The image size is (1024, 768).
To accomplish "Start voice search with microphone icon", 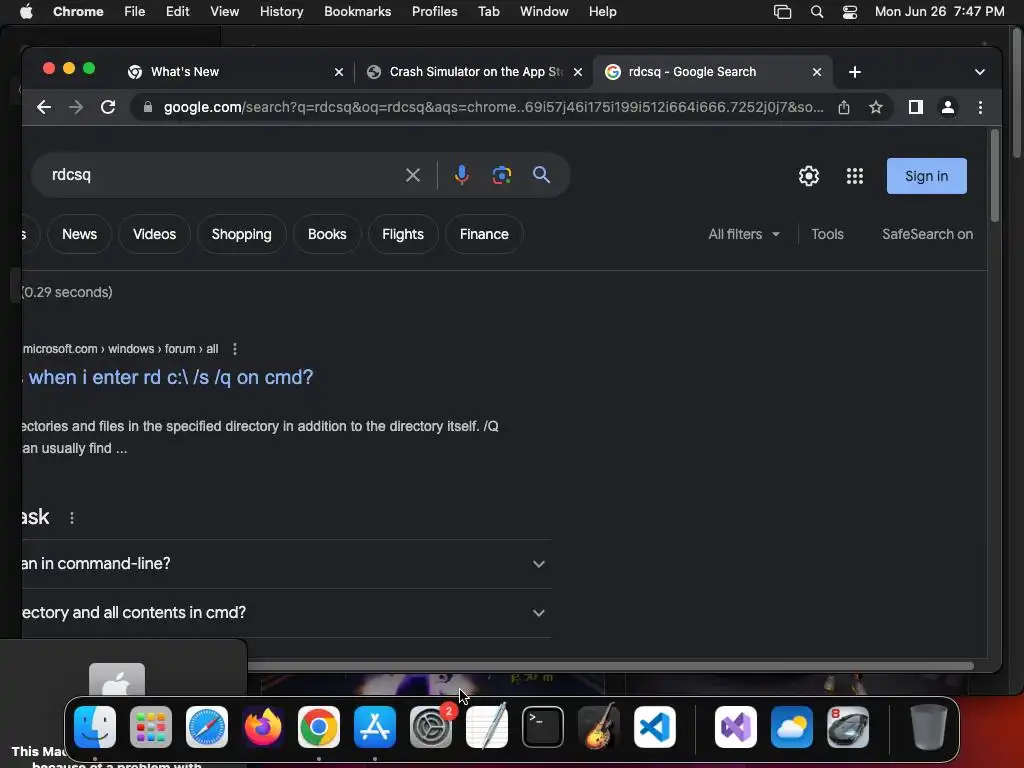I will (x=462, y=175).
